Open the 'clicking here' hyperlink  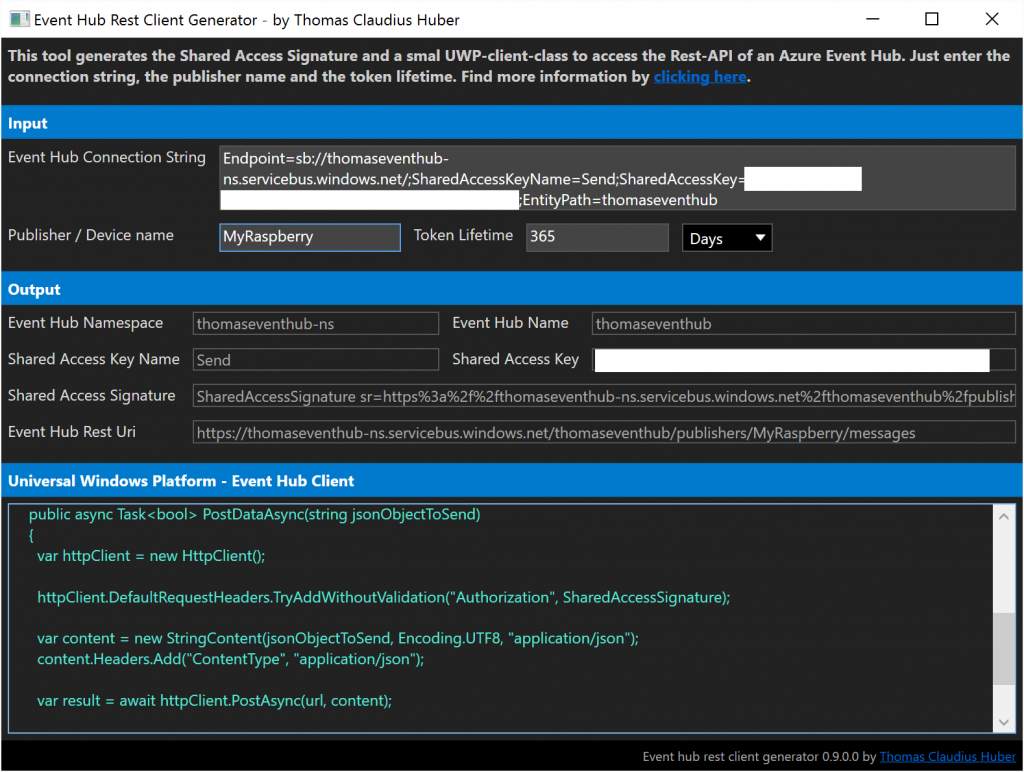pyautogui.click(x=700, y=76)
